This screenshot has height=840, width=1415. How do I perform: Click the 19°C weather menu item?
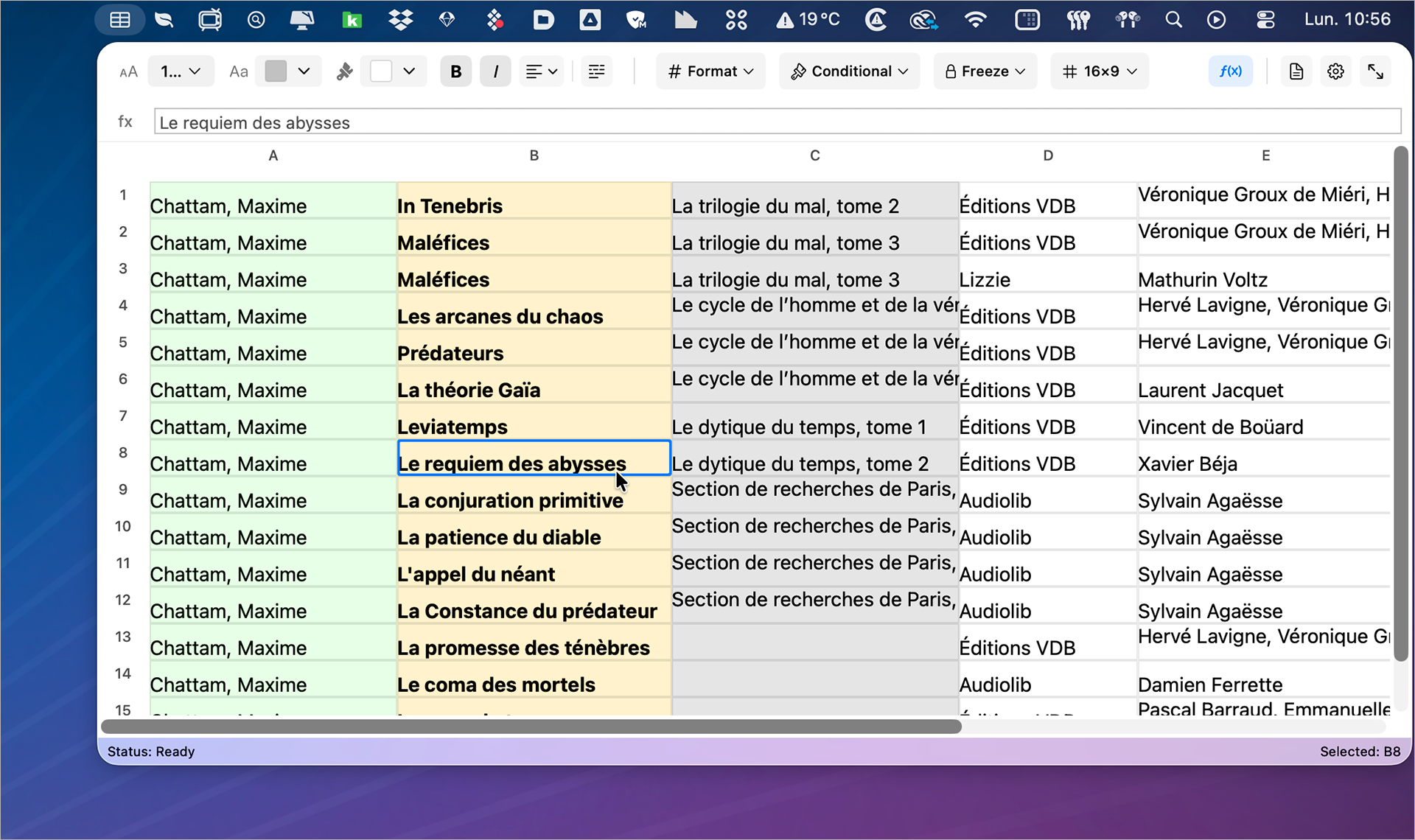click(x=808, y=20)
